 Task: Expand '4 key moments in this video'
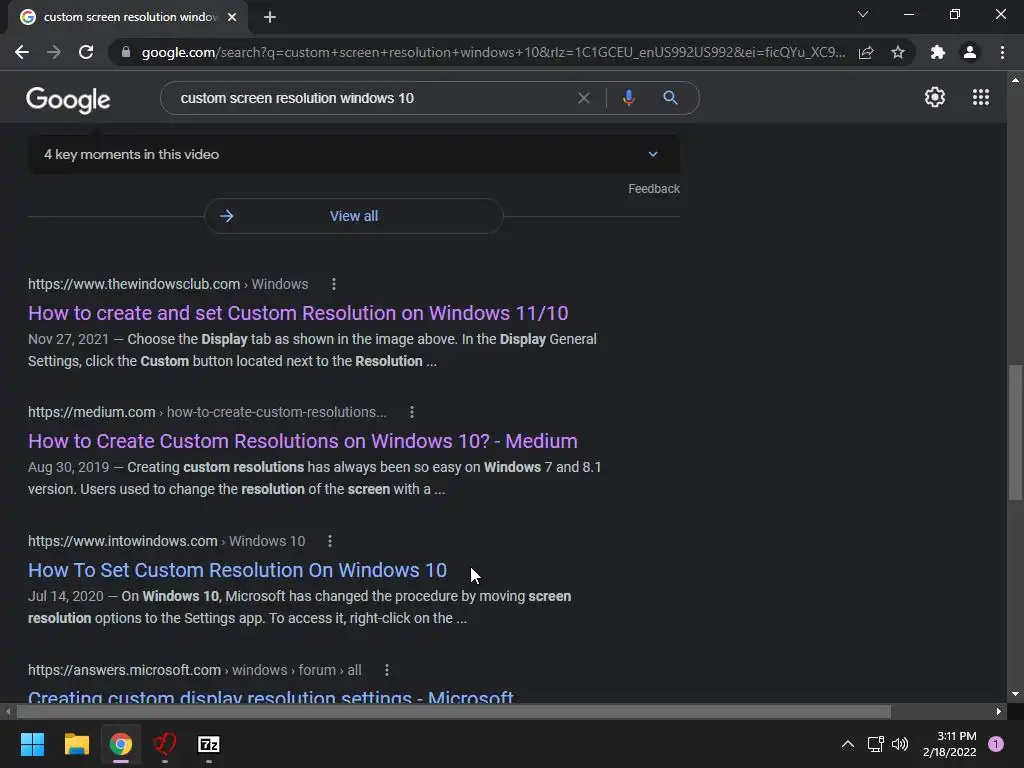(x=354, y=155)
